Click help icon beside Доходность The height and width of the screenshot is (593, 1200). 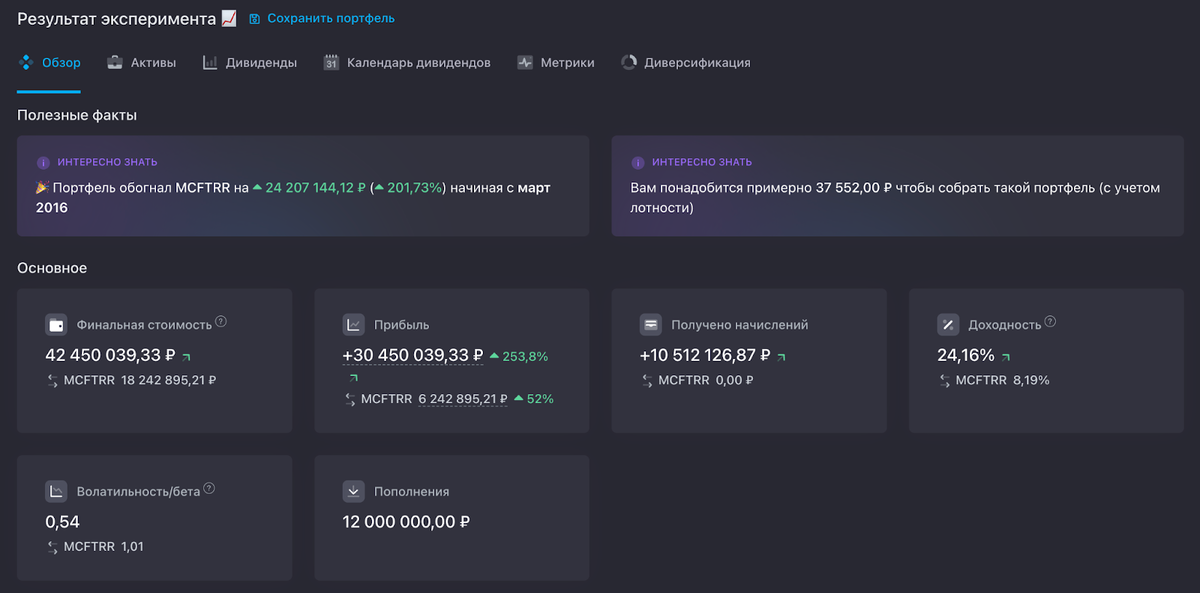point(1050,322)
